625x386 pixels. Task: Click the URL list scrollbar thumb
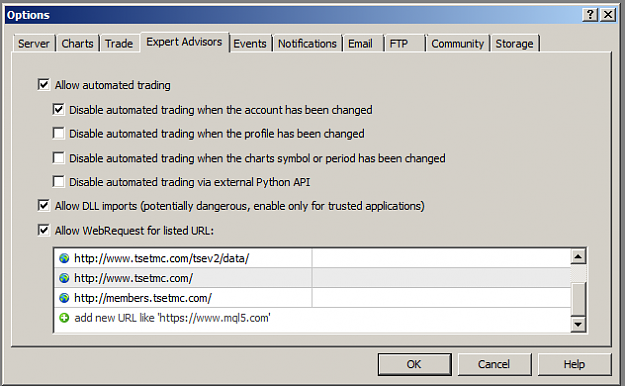point(578,298)
